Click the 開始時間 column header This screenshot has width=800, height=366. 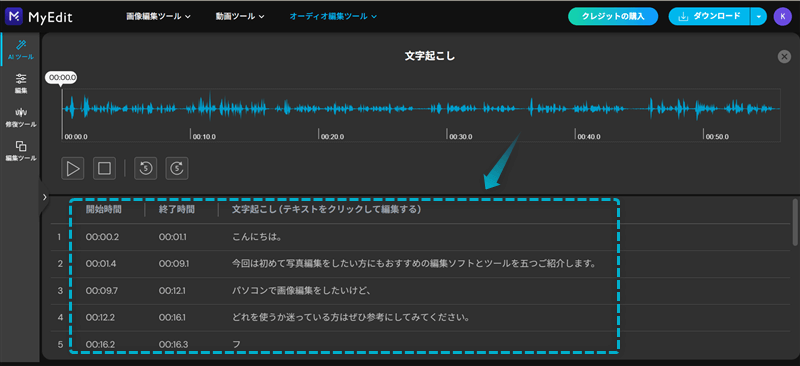[104, 209]
